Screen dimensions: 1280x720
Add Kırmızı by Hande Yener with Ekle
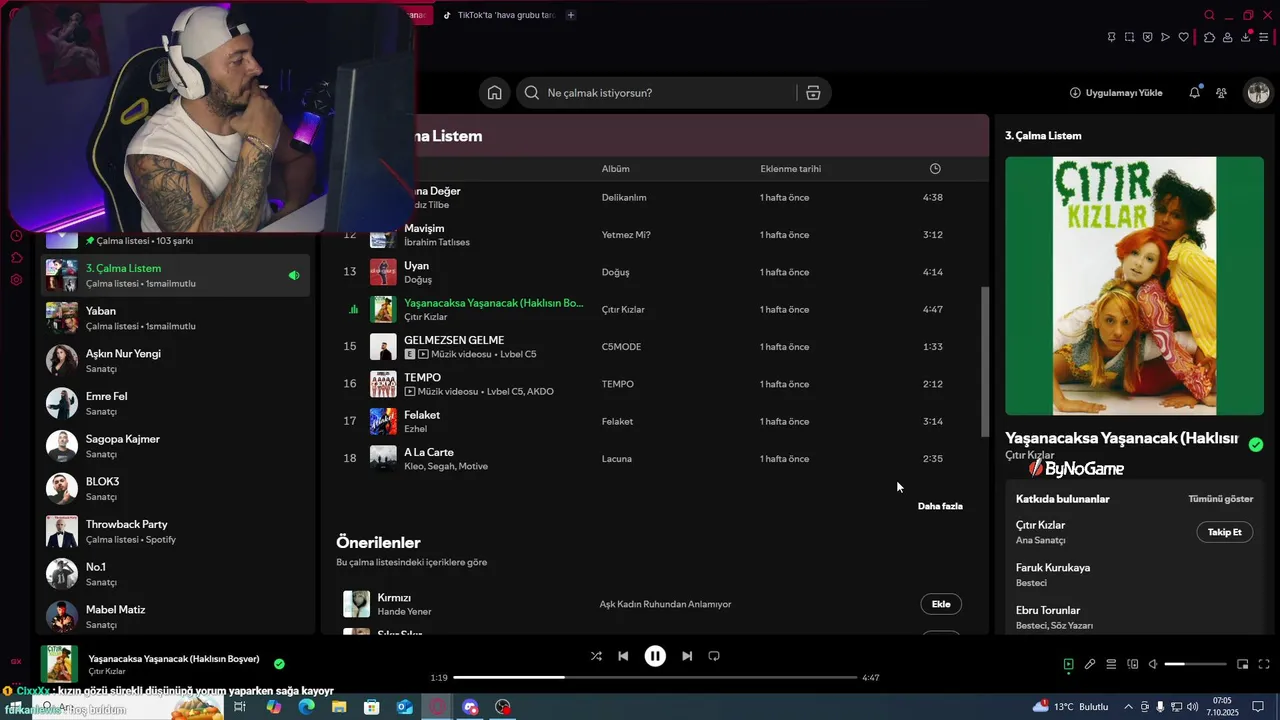tap(941, 604)
